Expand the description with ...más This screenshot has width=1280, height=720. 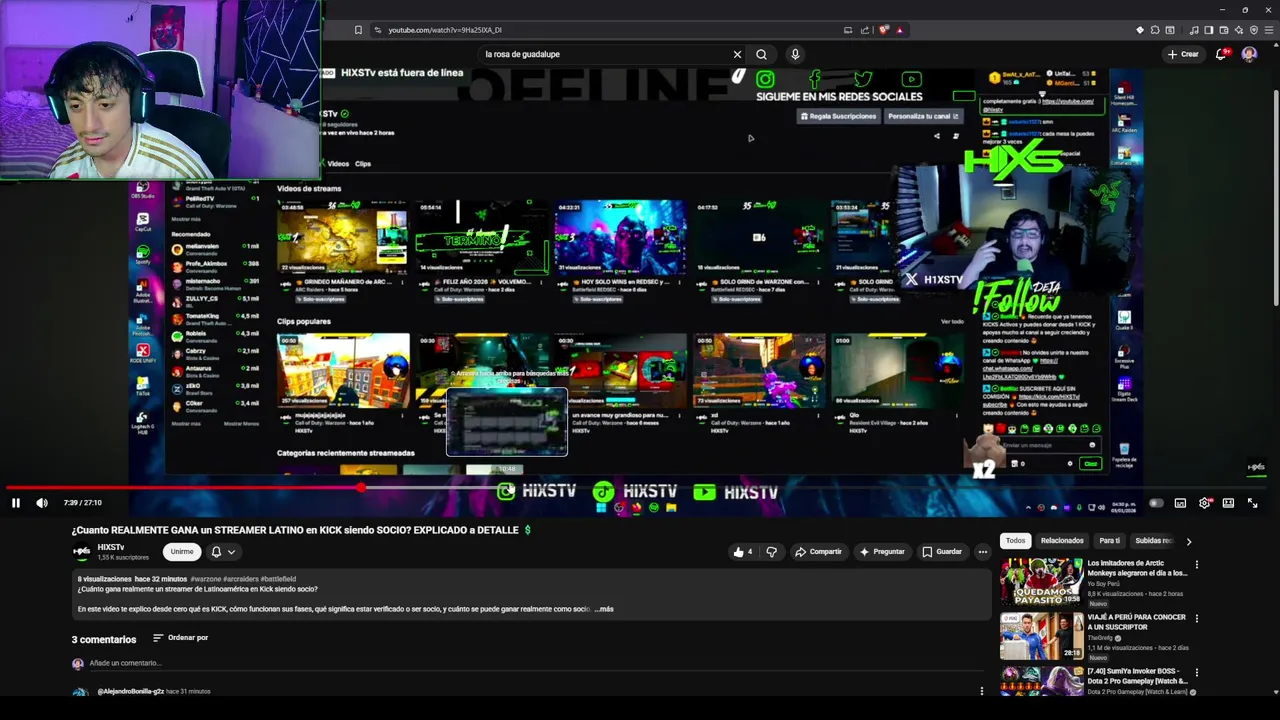(604, 609)
